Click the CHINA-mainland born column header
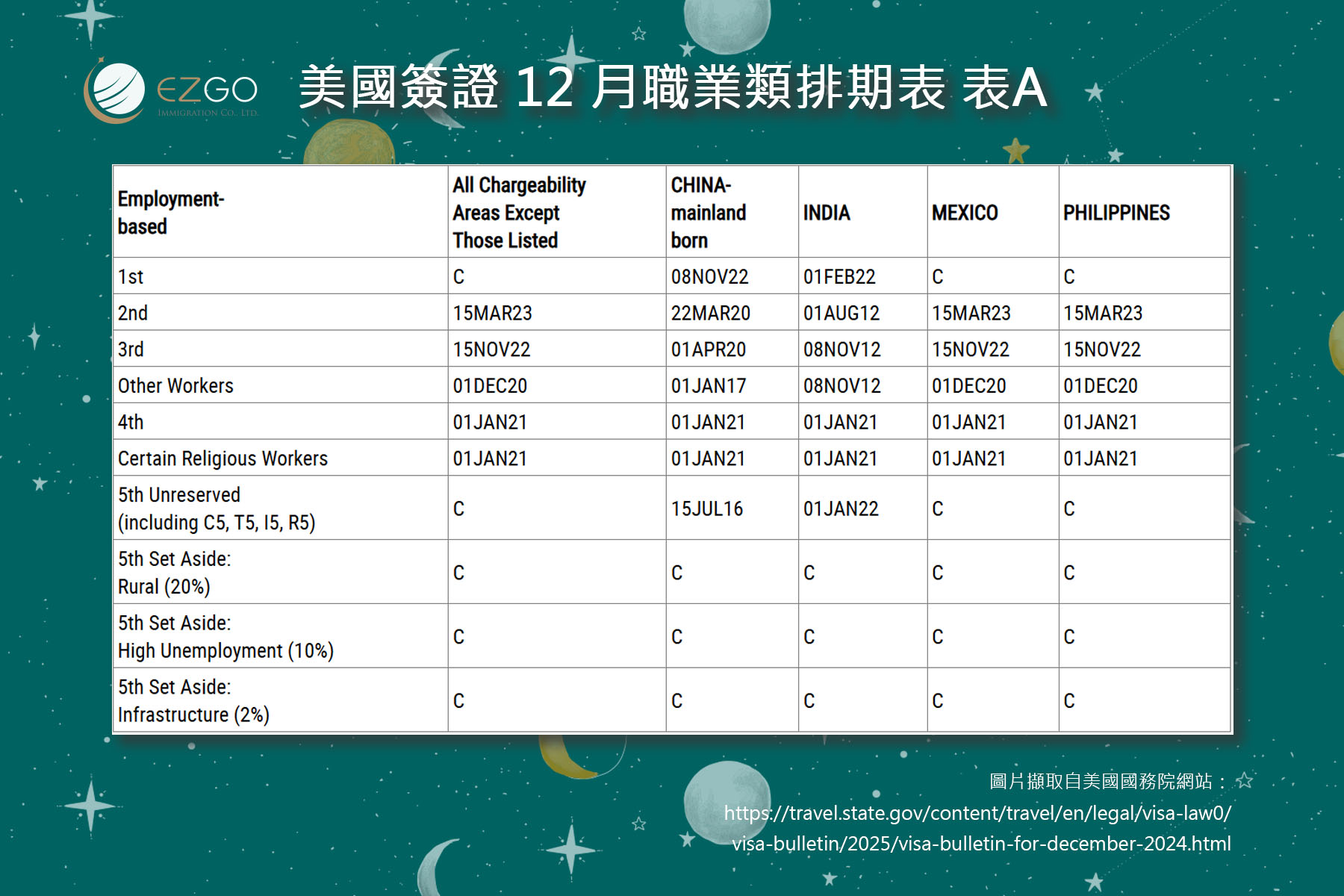1344x896 pixels. pyautogui.click(x=708, y=213)
